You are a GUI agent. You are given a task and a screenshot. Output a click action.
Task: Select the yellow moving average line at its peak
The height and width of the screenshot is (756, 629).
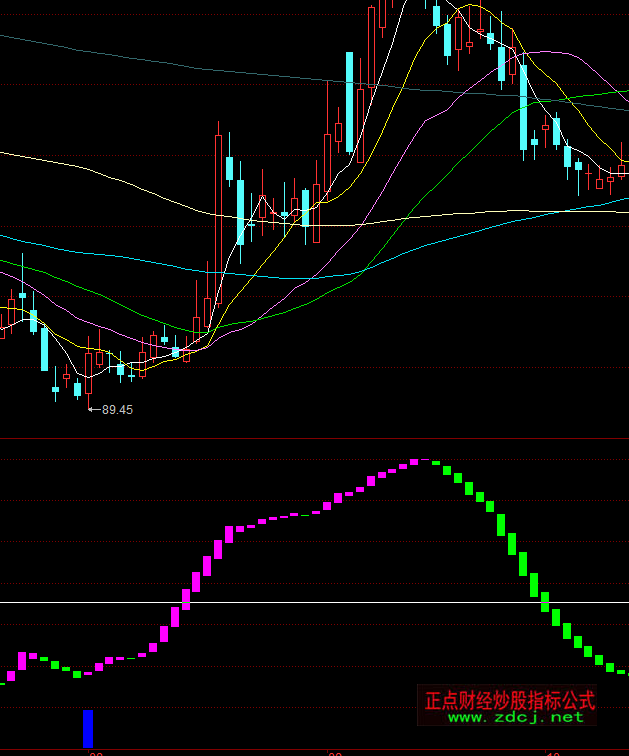click(x=470, y=7)
